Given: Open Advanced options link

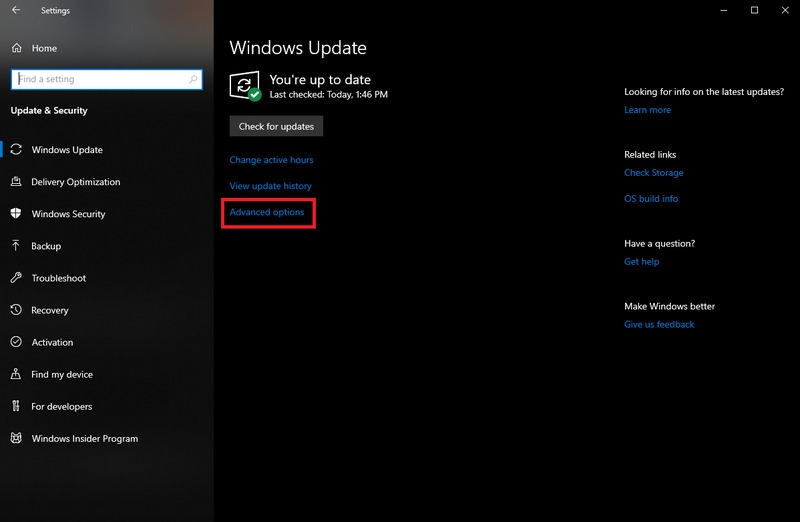Looking at the screenshot, I should (x=267, y=212).
